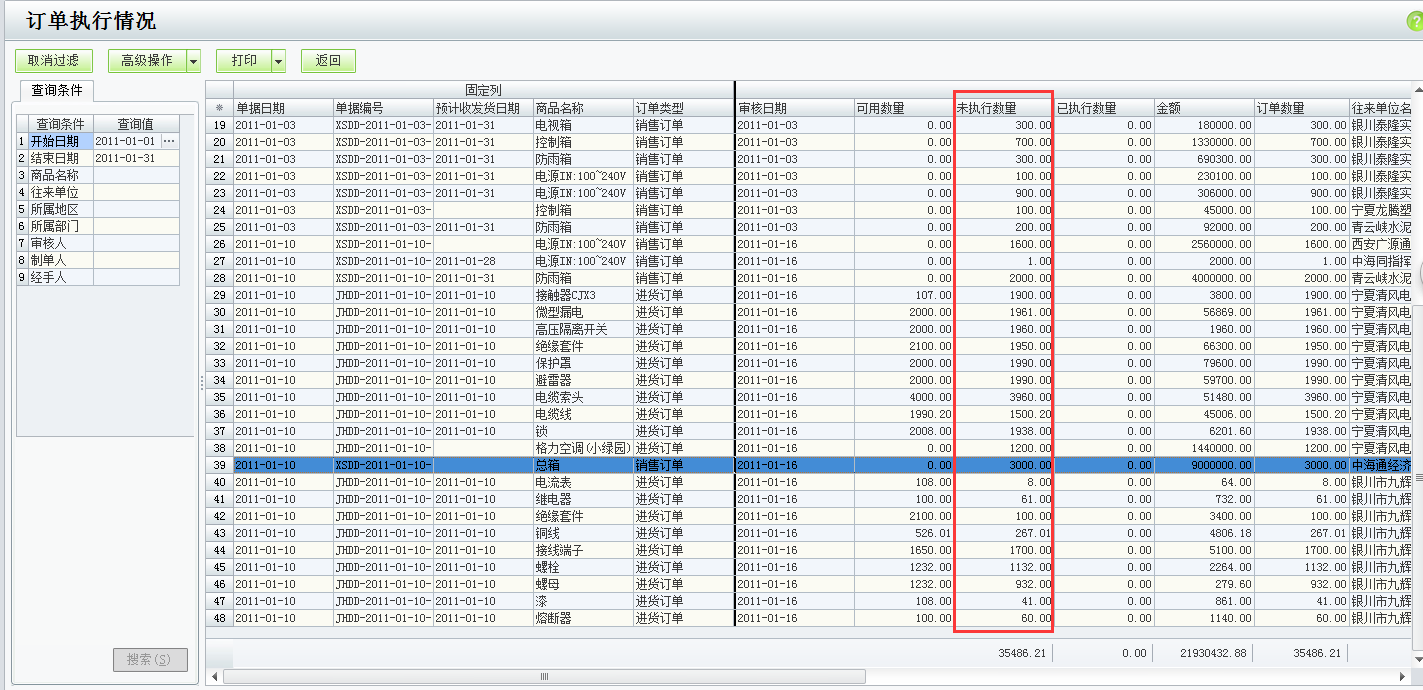Click the horizontal scrollbar left arrow
The image size is (1423, 690).
tap(215, 677)
